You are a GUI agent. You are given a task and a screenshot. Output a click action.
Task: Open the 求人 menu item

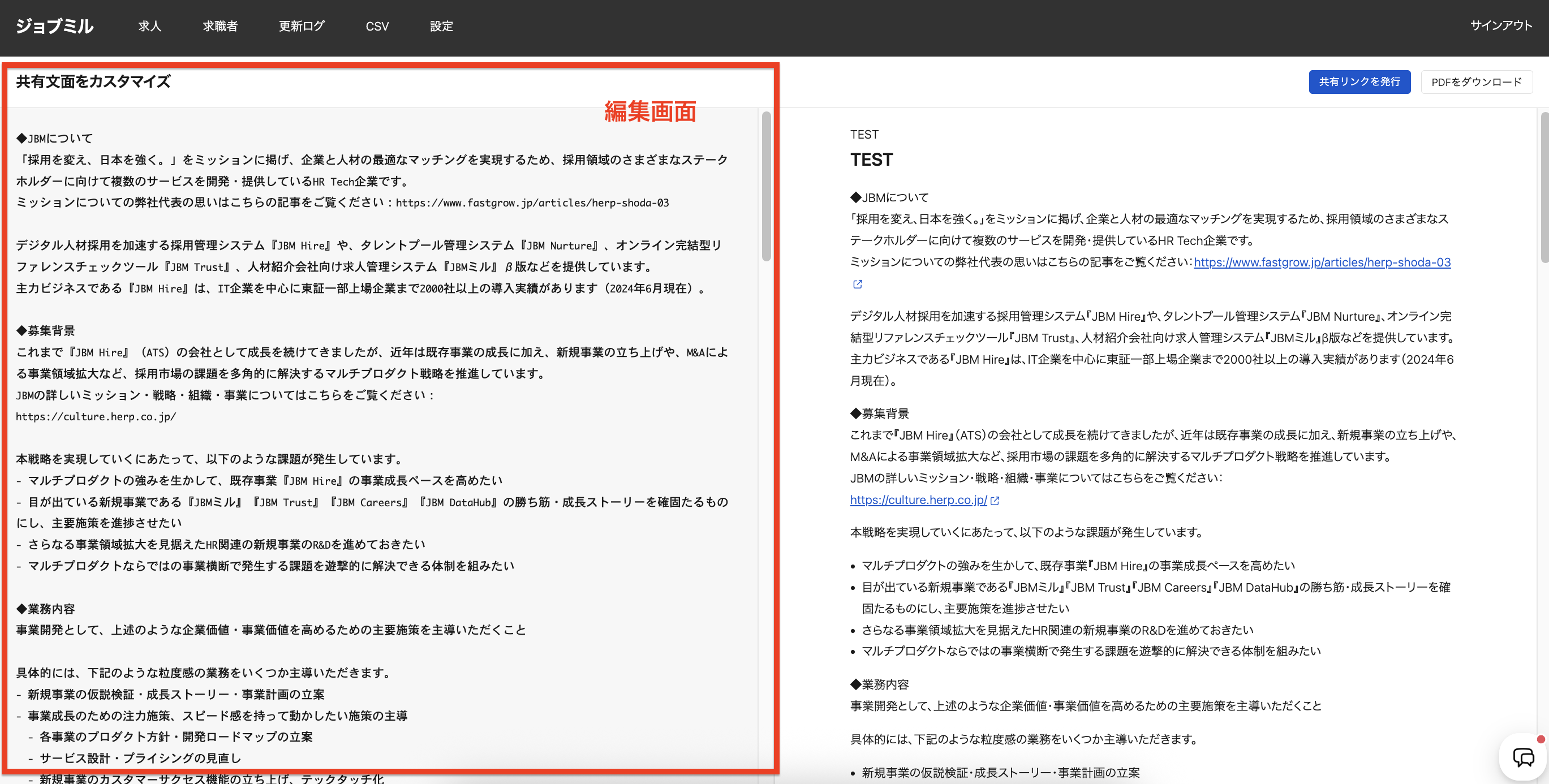[150, 26]
